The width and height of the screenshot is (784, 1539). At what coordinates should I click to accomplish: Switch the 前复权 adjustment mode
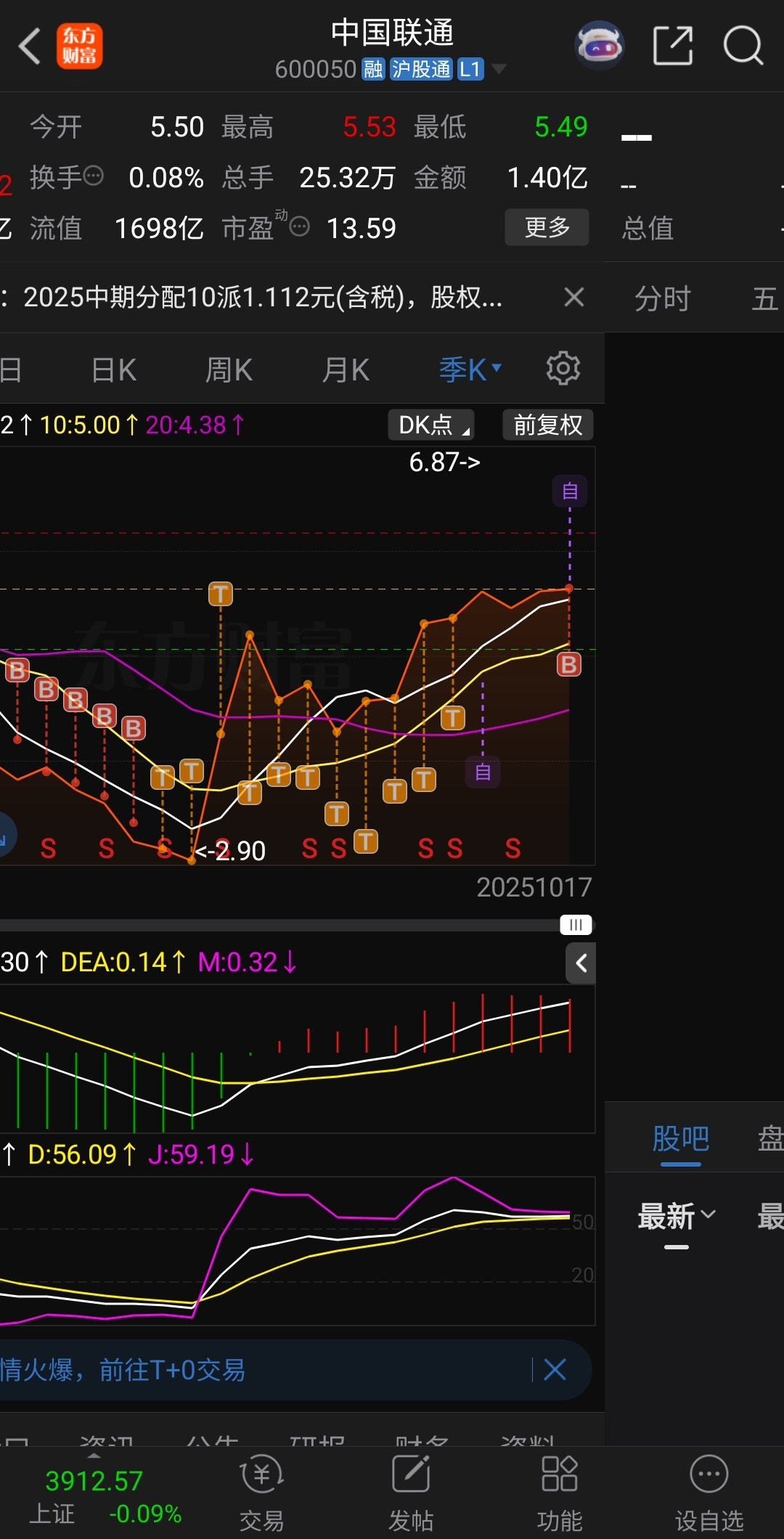[548, 425]
